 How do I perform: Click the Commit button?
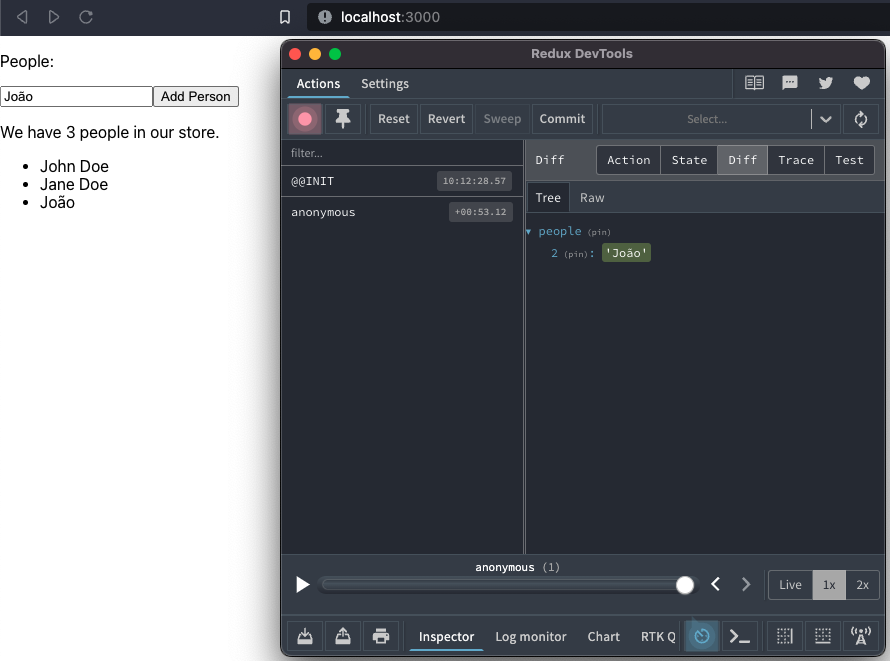(562, 119)
